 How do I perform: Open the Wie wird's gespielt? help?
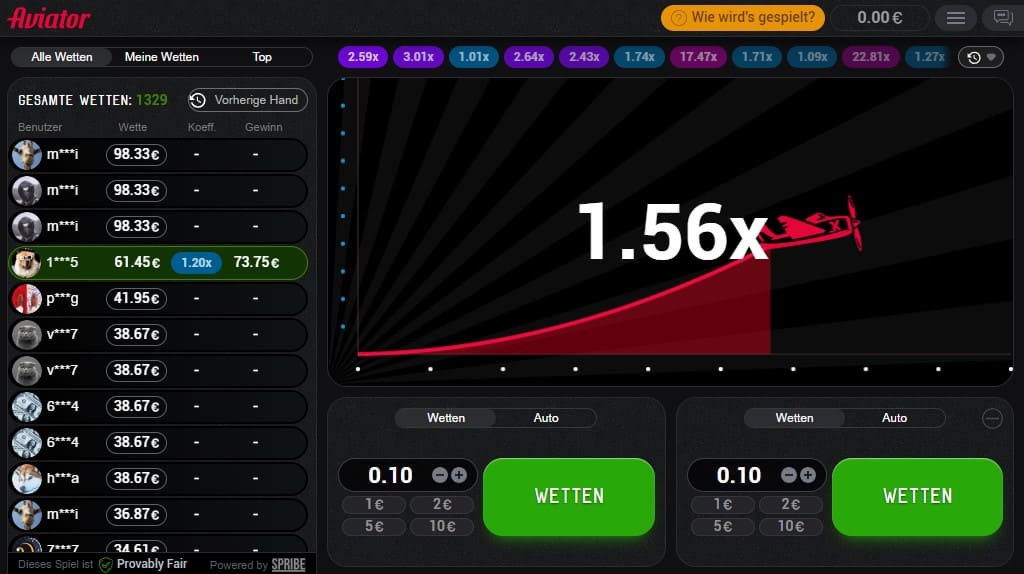(x=742, y=17)
